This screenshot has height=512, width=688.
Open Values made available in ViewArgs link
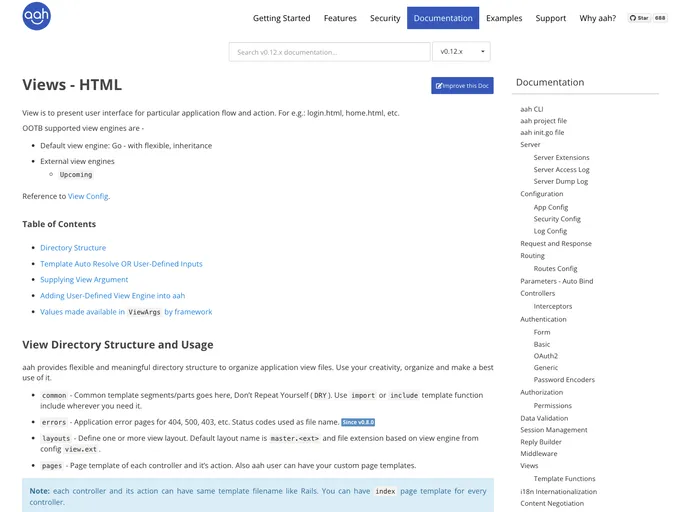126,312
